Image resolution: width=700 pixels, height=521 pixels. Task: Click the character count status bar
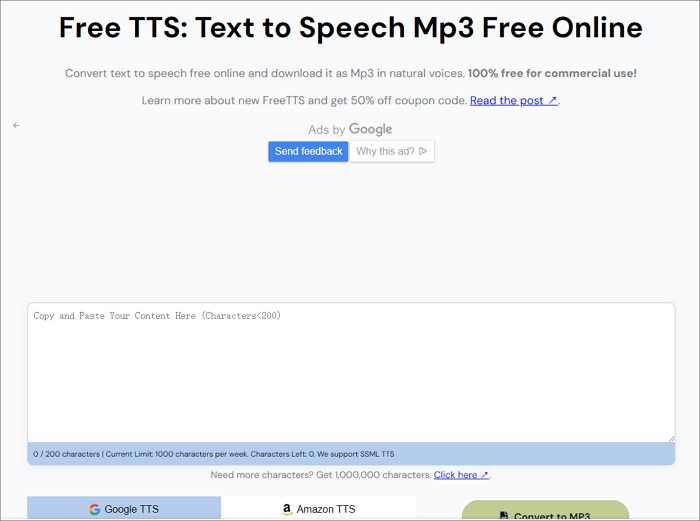coord(350,454)
